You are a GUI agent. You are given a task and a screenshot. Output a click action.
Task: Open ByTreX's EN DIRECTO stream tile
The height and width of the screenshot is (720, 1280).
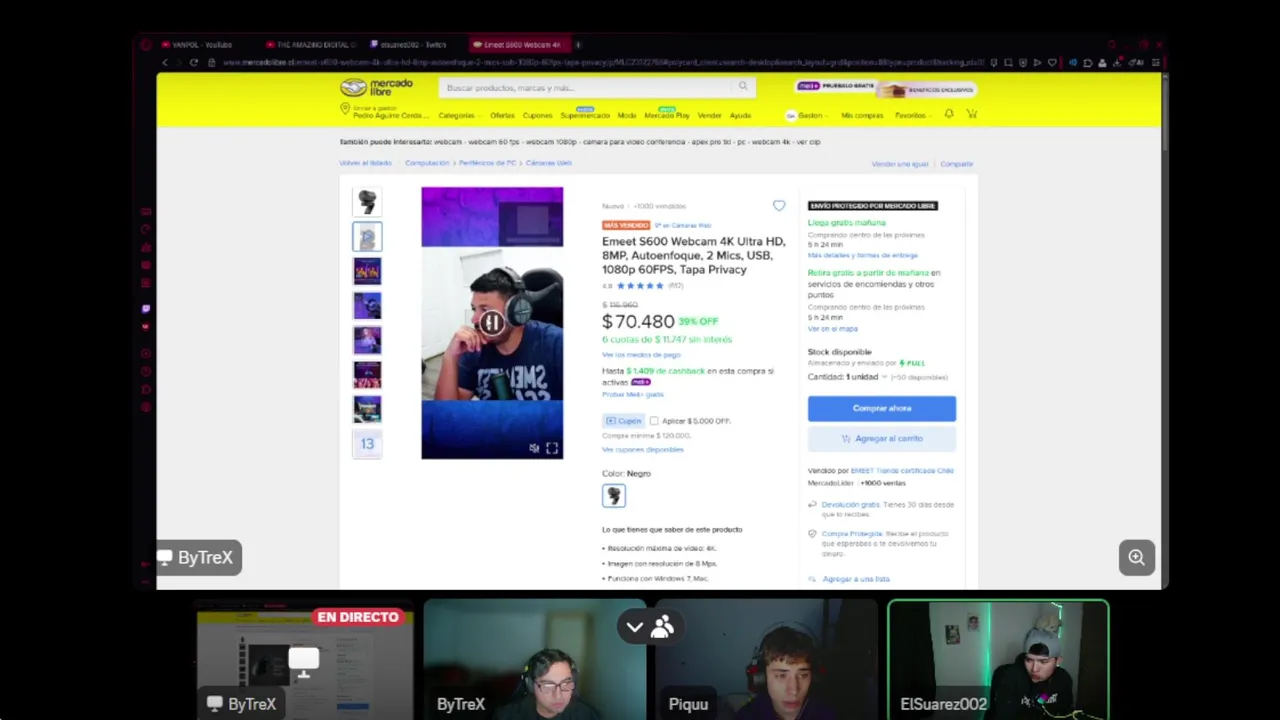click(x=304, y=659)
